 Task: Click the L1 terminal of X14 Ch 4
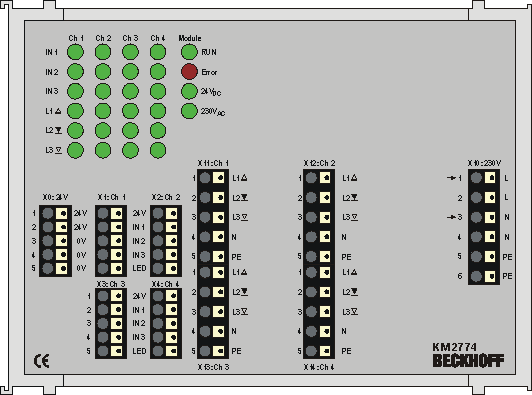pyautogui.click(x=319, y=272)
